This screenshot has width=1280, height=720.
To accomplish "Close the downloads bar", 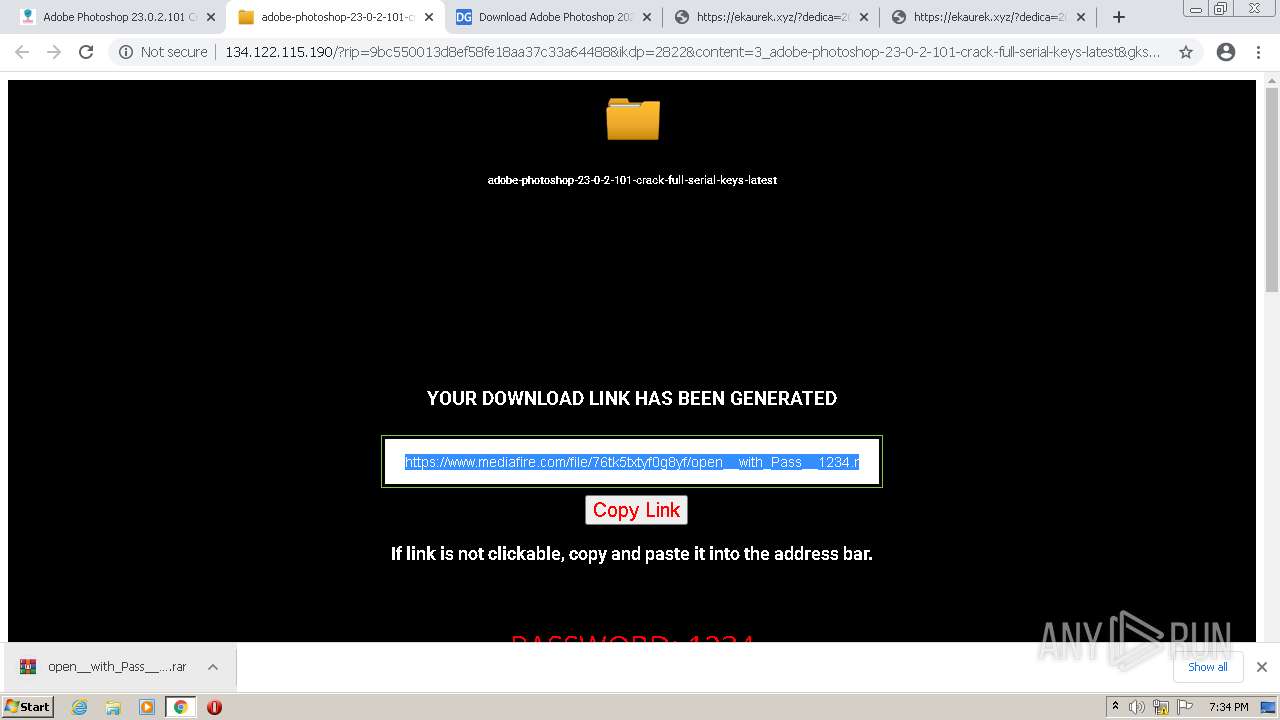I will tap(1262, 667).
